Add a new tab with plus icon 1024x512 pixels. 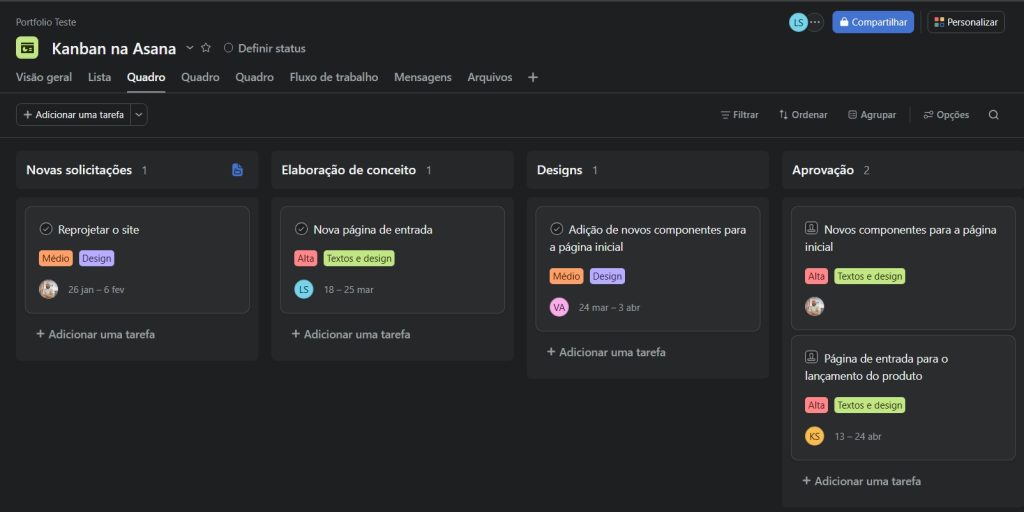pos(533,77)
